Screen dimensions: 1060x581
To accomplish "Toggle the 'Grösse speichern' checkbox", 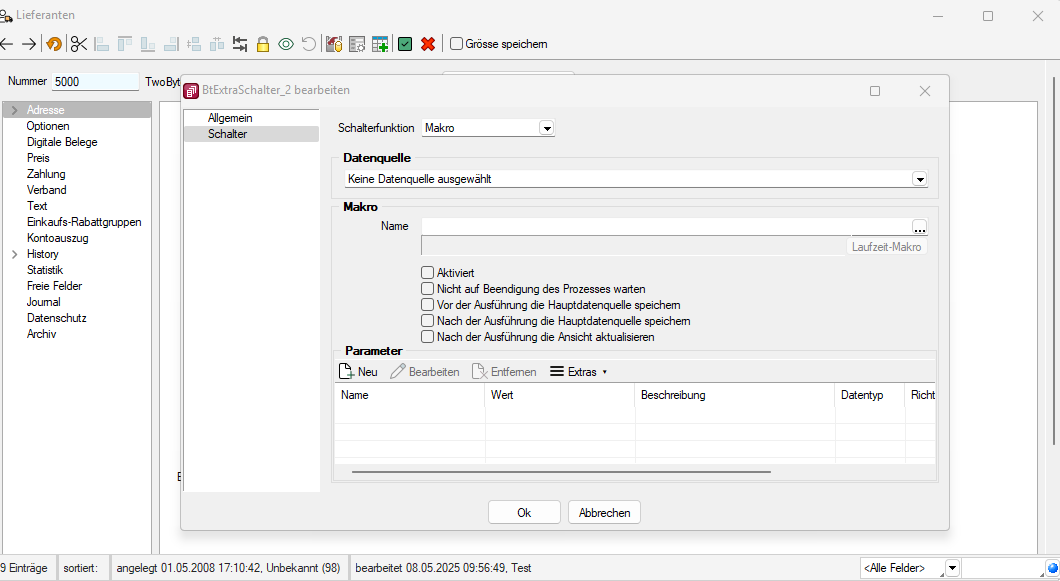I will 457,44.
